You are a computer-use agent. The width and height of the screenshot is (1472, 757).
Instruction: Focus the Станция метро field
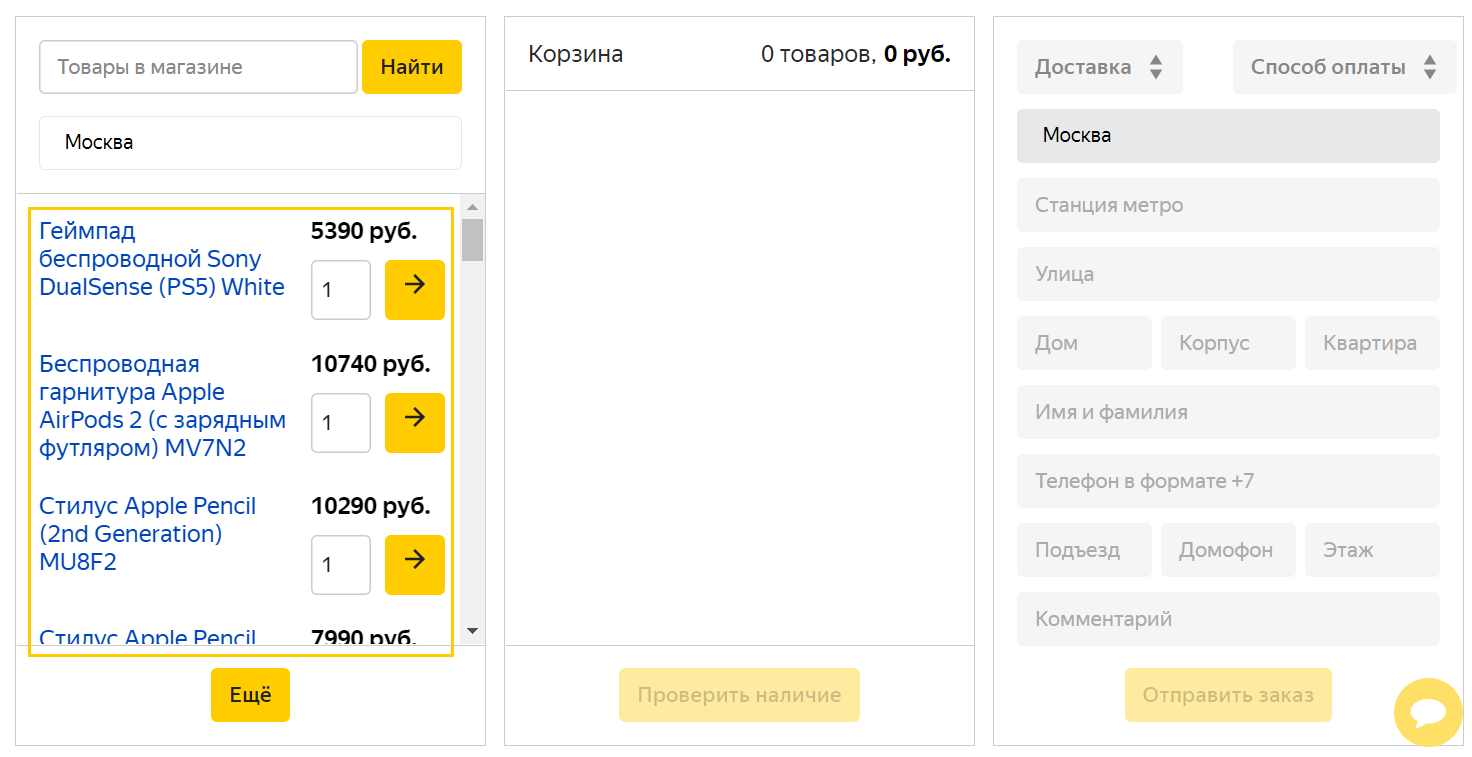click(x=1228, y=205)
